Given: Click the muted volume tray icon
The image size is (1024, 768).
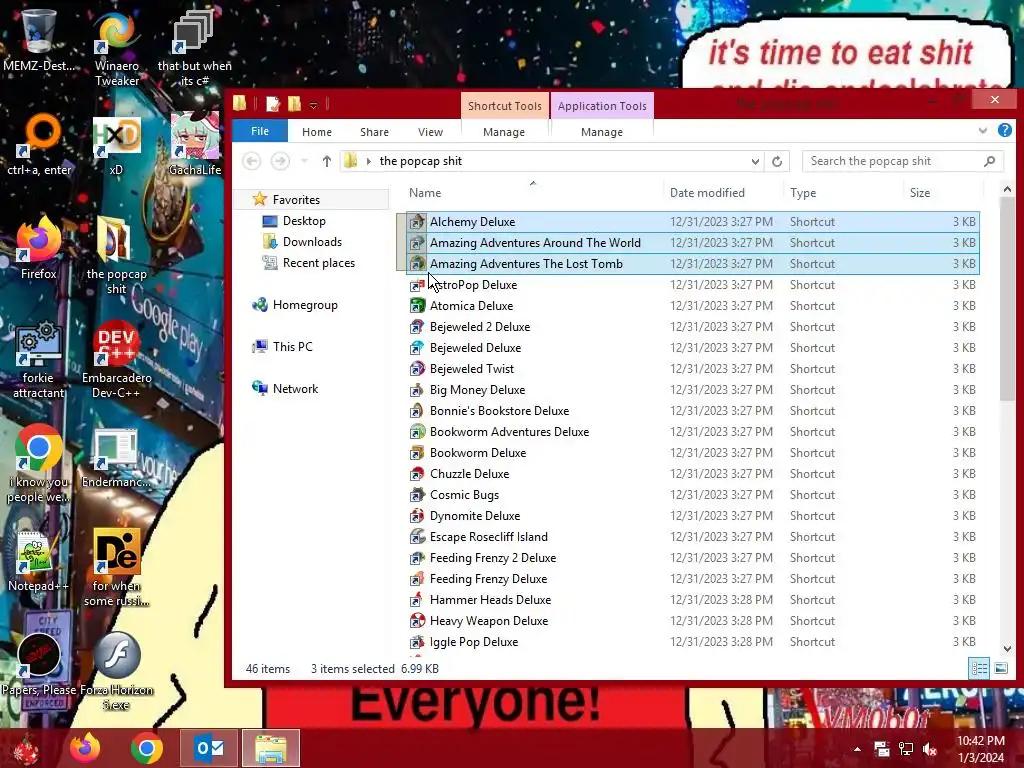Looking at the screenshot, I should pyautogui.click(x=930, y=749).
